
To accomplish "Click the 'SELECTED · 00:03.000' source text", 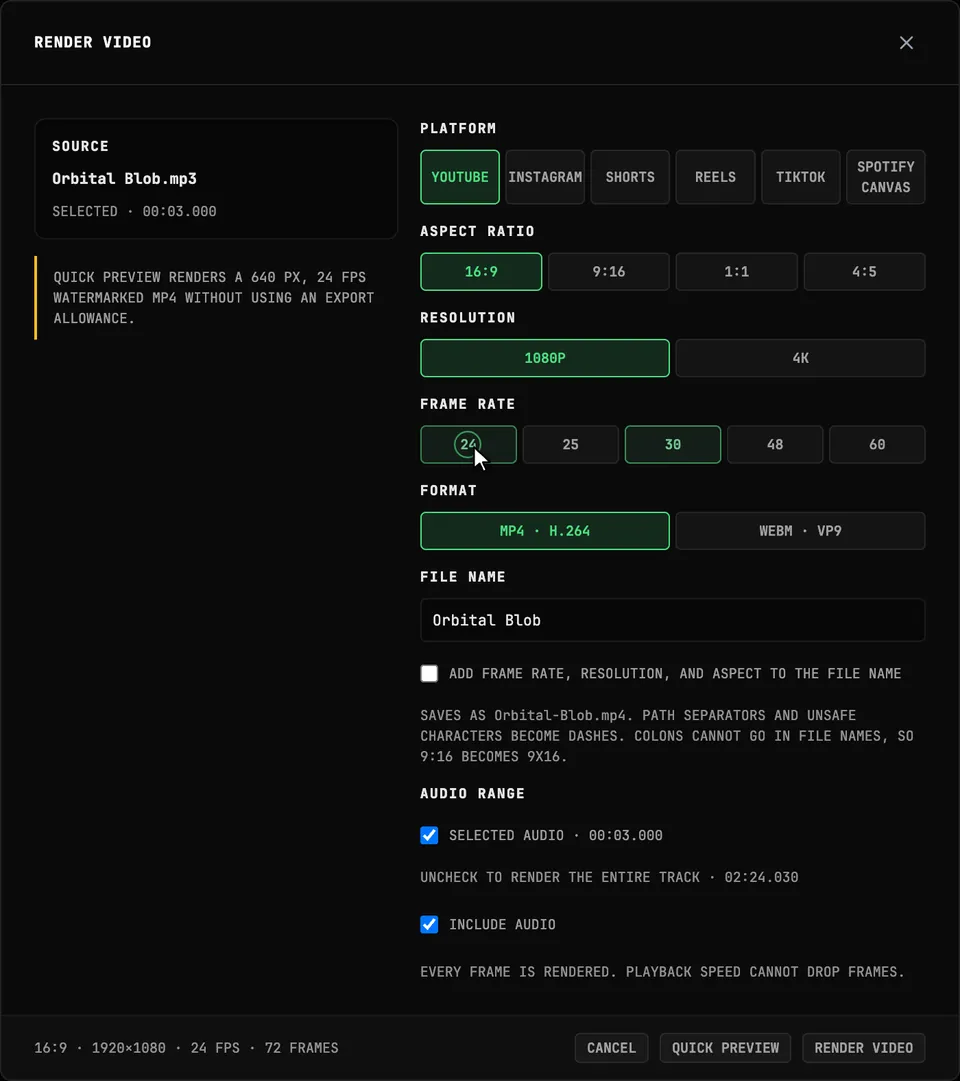I will tap(134, 212).
